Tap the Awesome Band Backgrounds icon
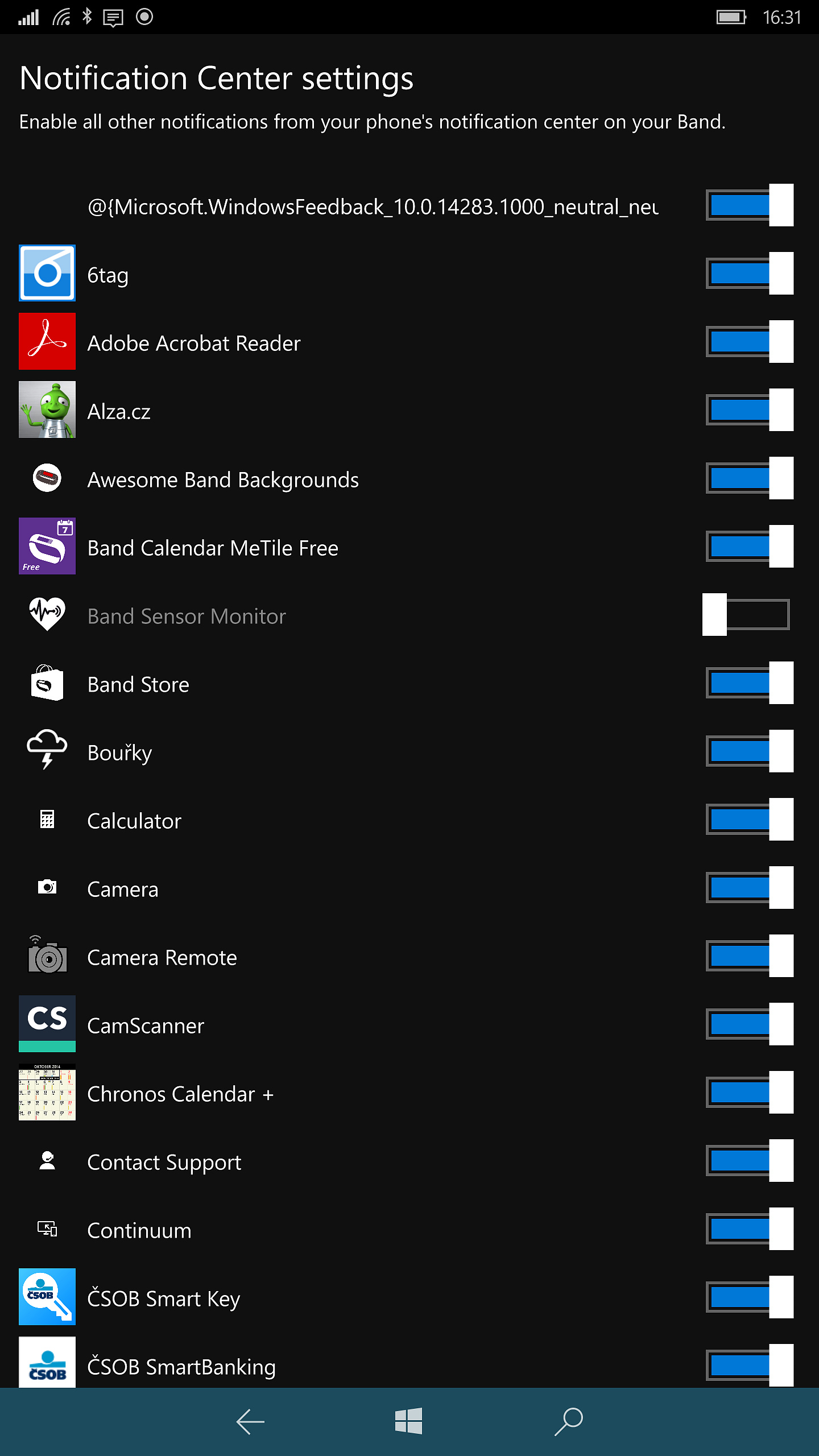The image size is (819, 1456). pos(47,478)
